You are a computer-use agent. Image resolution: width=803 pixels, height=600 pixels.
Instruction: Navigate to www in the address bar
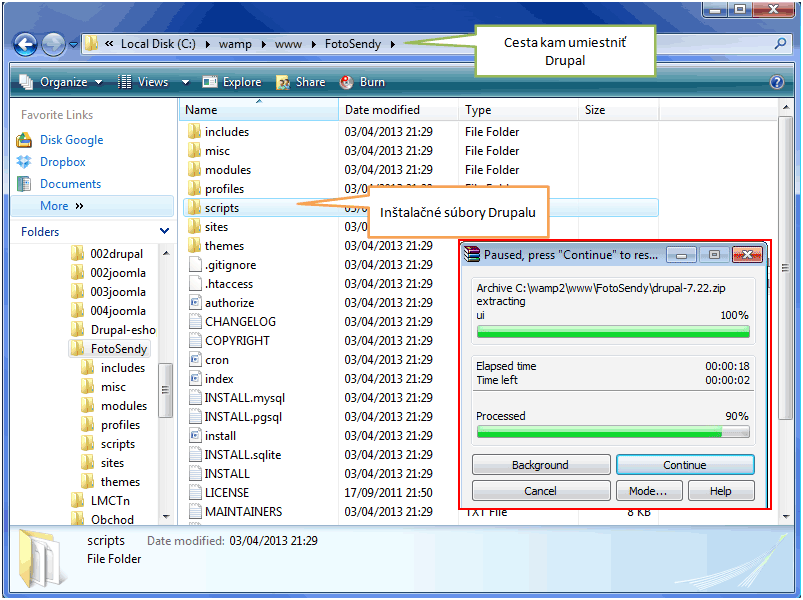288,44
